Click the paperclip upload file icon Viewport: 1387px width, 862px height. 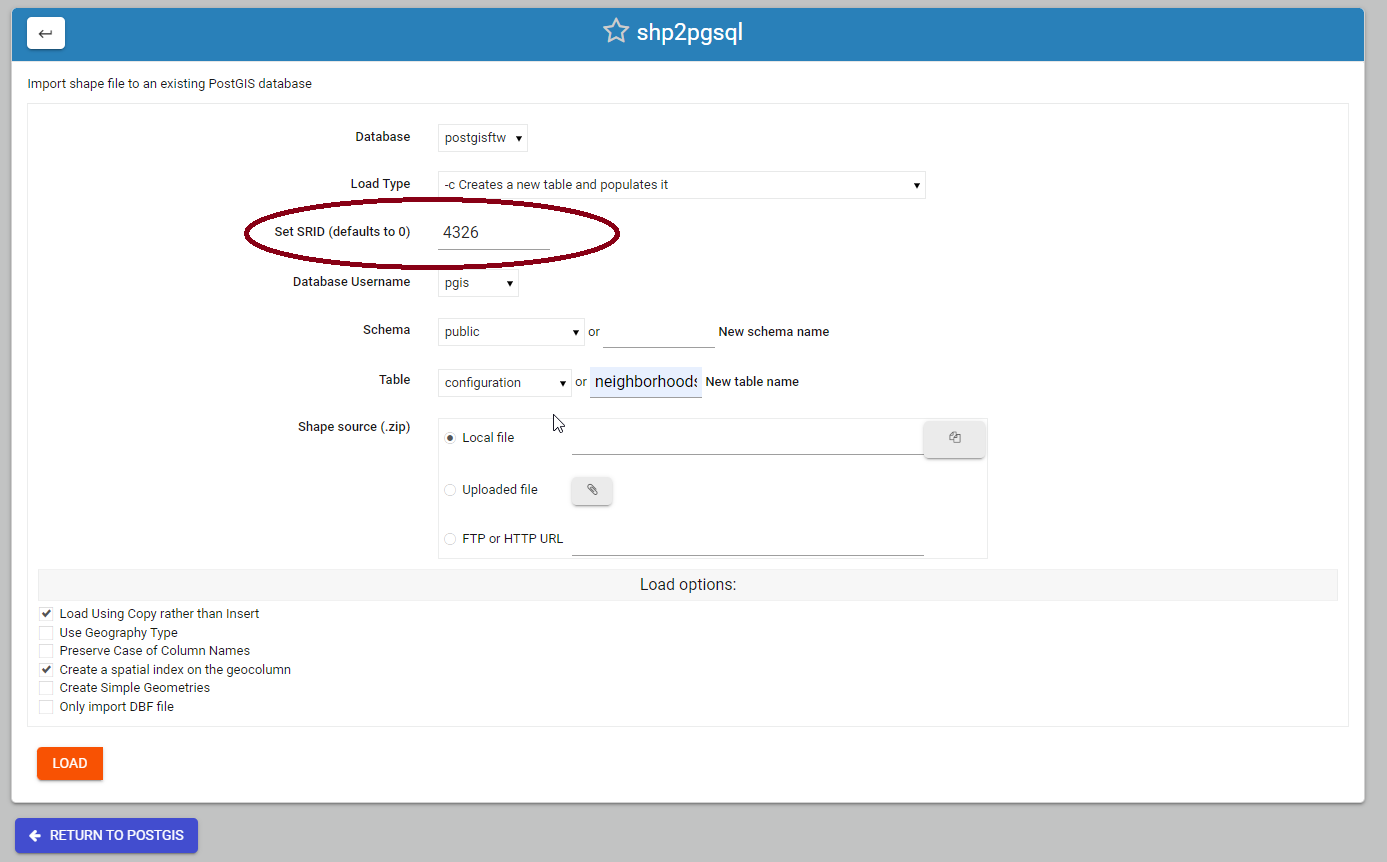[x=591, y=490]
